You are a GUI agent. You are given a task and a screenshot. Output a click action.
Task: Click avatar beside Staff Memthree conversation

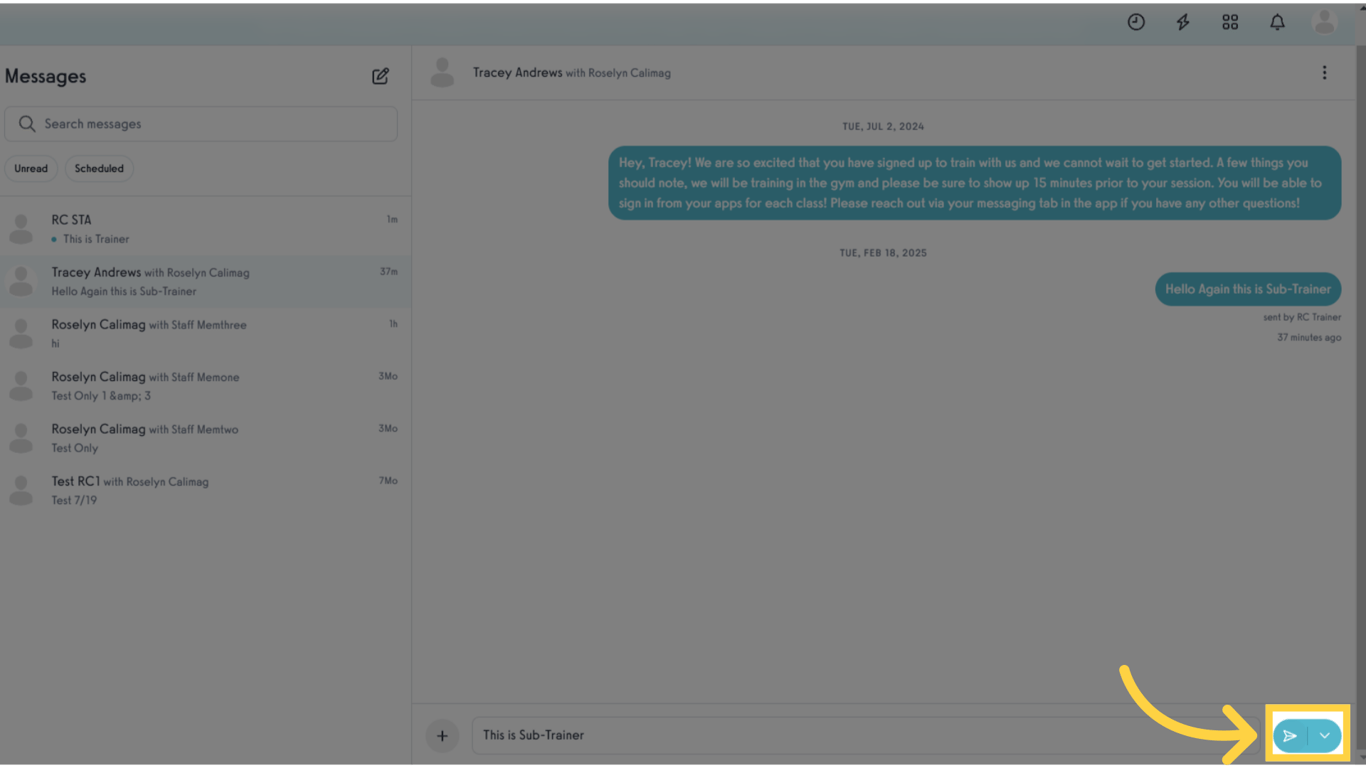(x=21, y=334)
